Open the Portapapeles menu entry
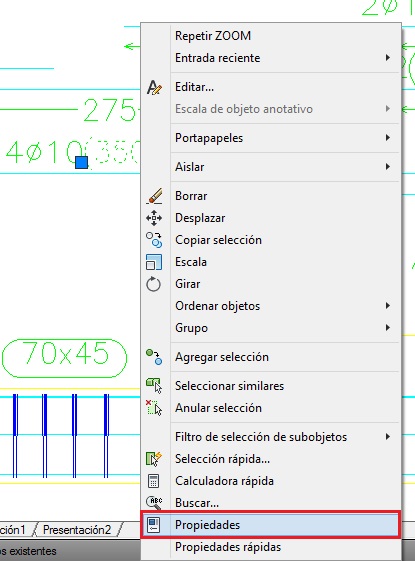415x561 pixels. 270,138
